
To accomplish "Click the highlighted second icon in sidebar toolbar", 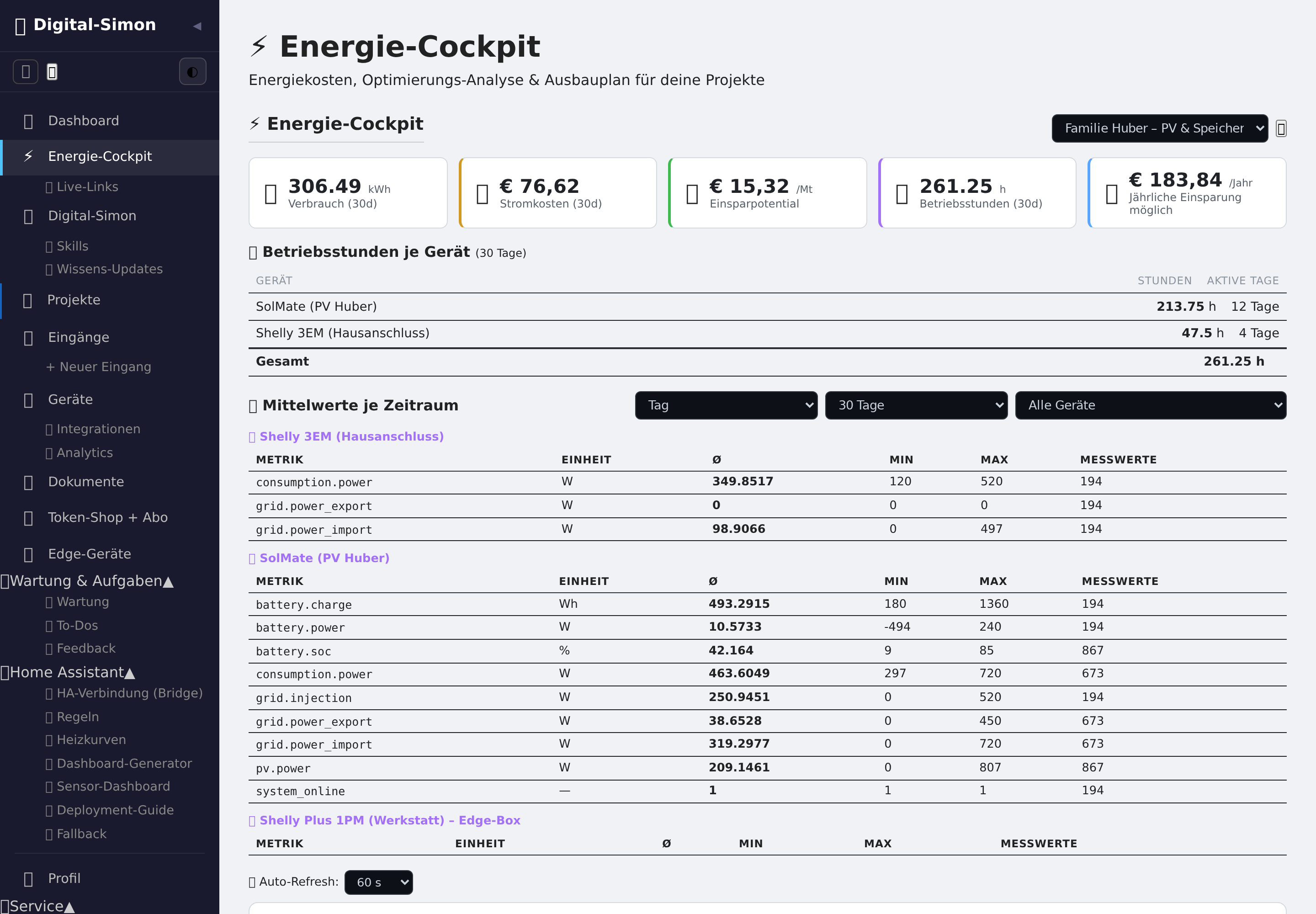I will [x=52, y=72].
